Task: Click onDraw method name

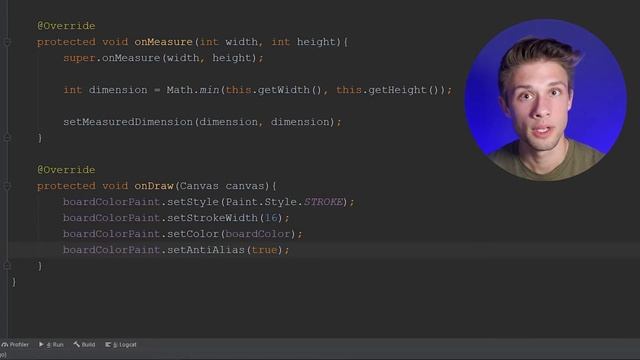Action: (x=154, y=186)
